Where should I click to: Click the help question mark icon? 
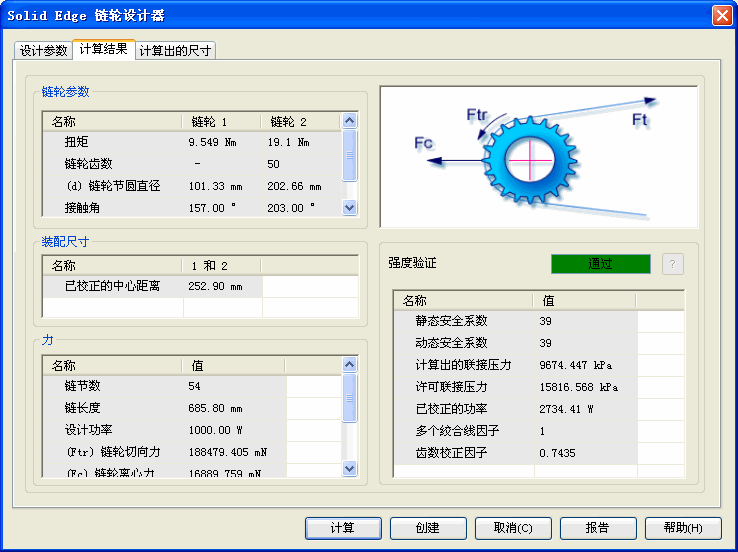pyautogui.click(x=674, y=264)
